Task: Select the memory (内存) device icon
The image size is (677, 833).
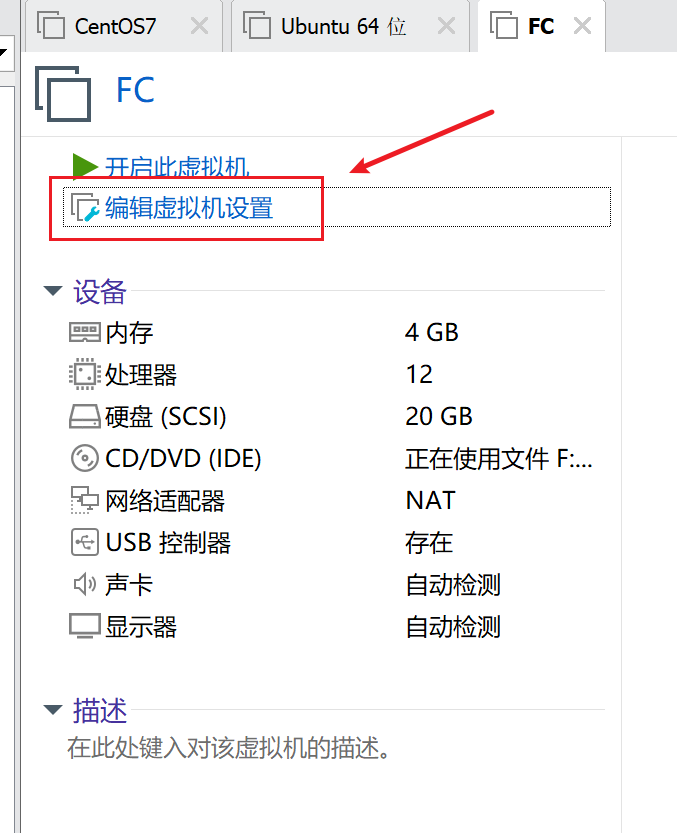Action: point(84,333)
